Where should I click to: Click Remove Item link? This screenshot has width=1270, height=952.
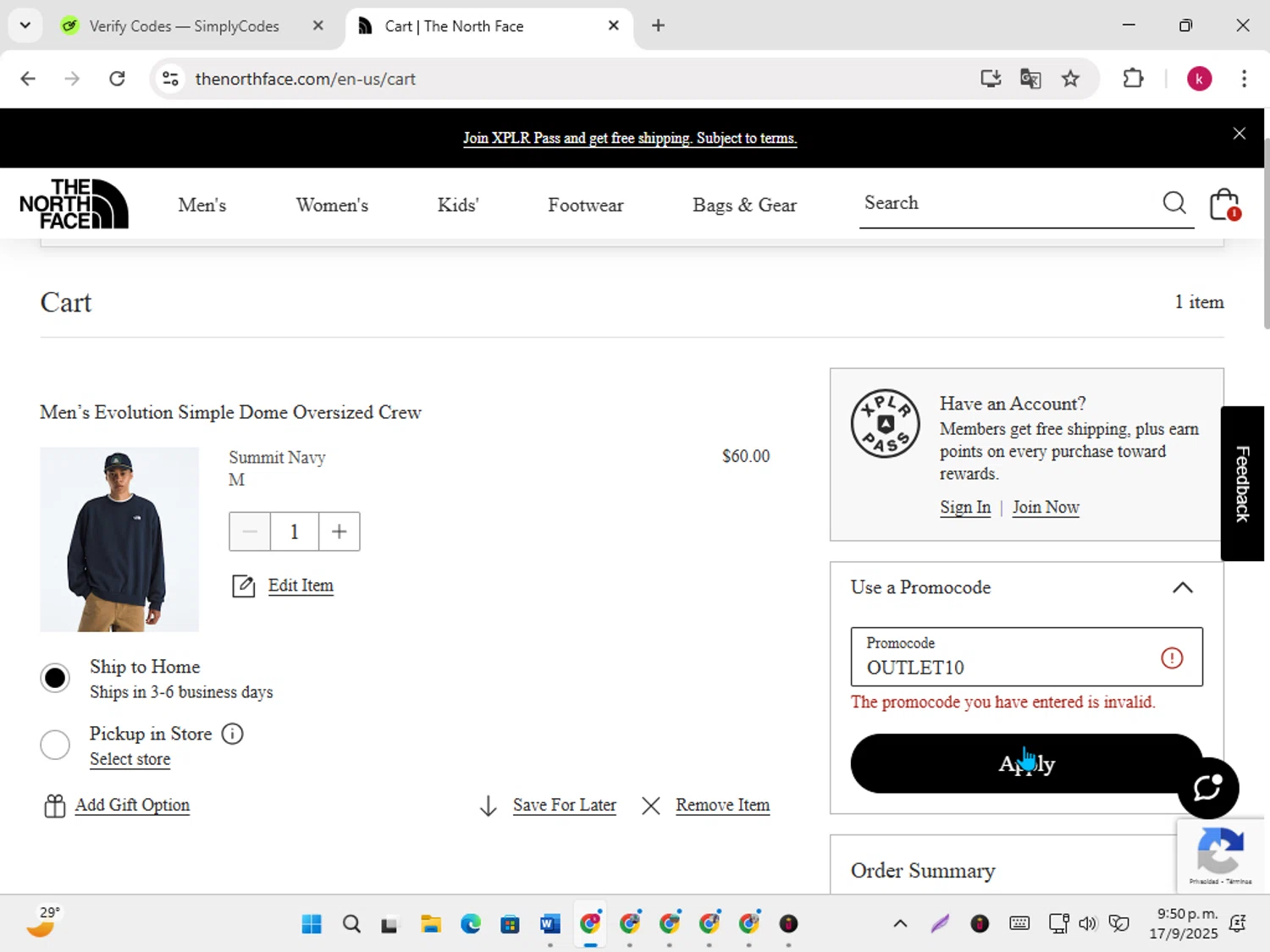click(722, 805)
